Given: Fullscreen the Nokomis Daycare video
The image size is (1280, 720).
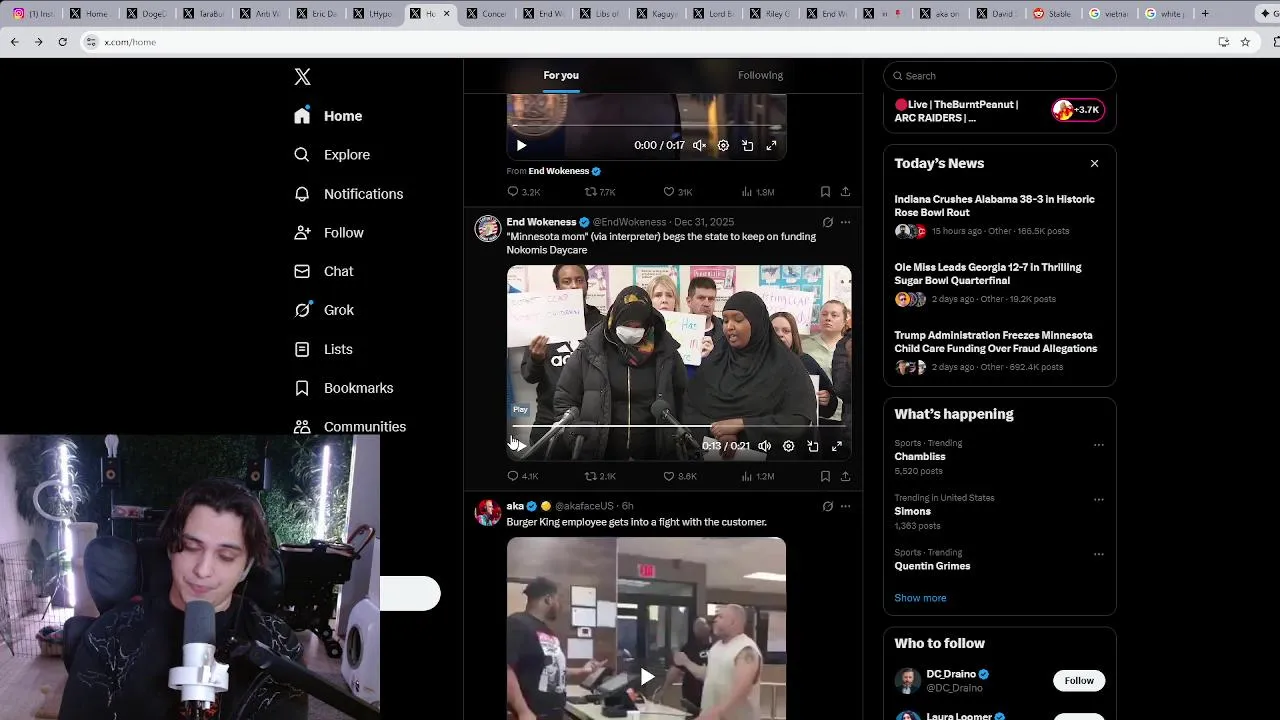Looking at the screenshot, I should [x=837, y=446].
